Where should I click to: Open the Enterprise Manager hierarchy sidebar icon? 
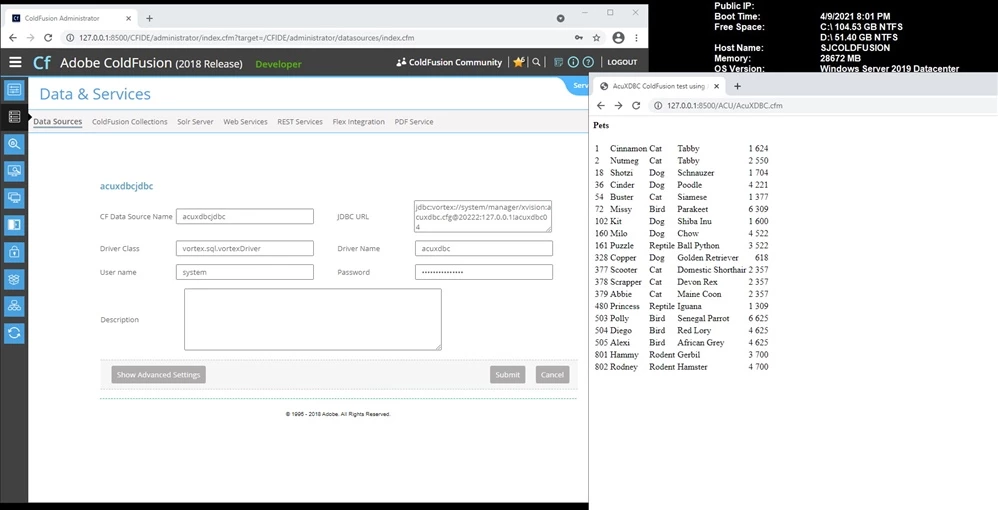[14, 306]
